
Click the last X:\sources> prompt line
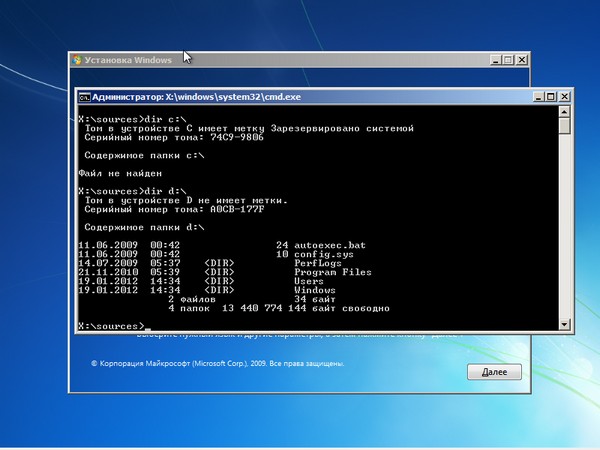114,326
